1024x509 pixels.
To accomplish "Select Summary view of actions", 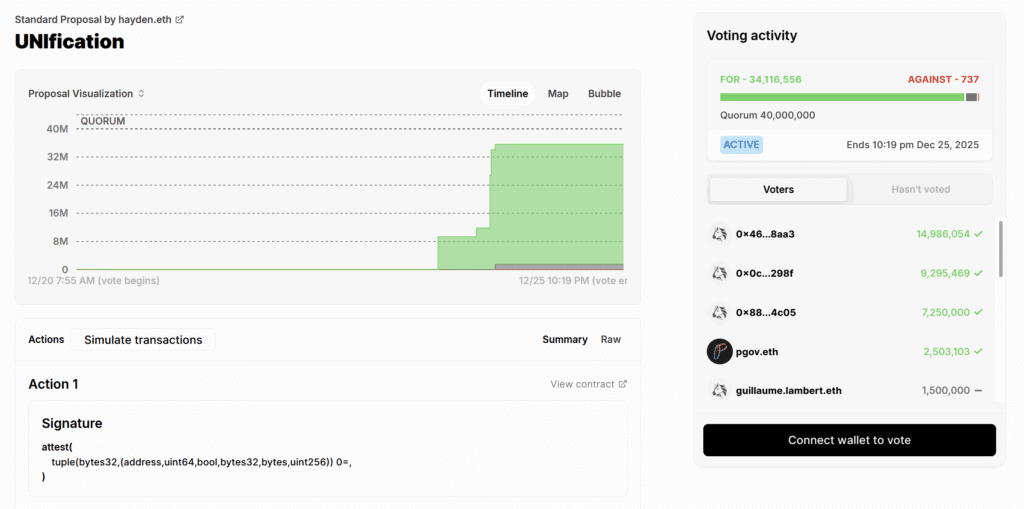I will coord(564,340).
